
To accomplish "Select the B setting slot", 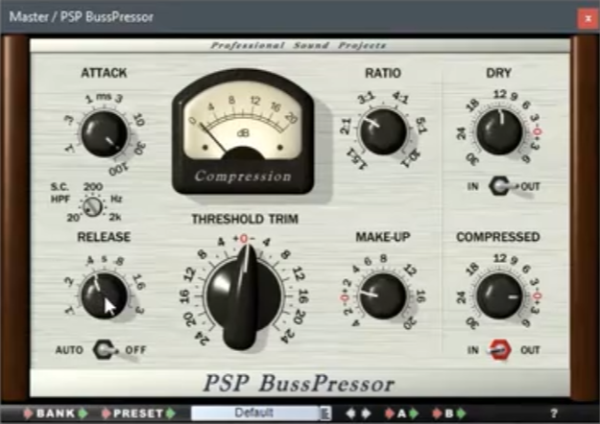I will [x=449, y=414].
